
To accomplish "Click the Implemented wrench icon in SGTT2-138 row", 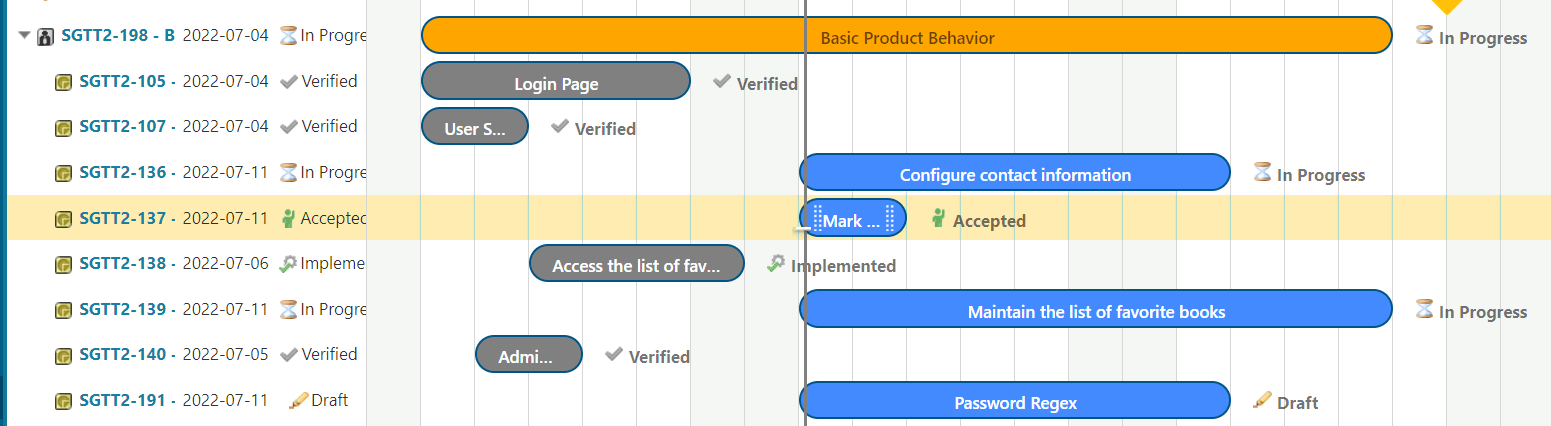I will (x=288, y=263).
